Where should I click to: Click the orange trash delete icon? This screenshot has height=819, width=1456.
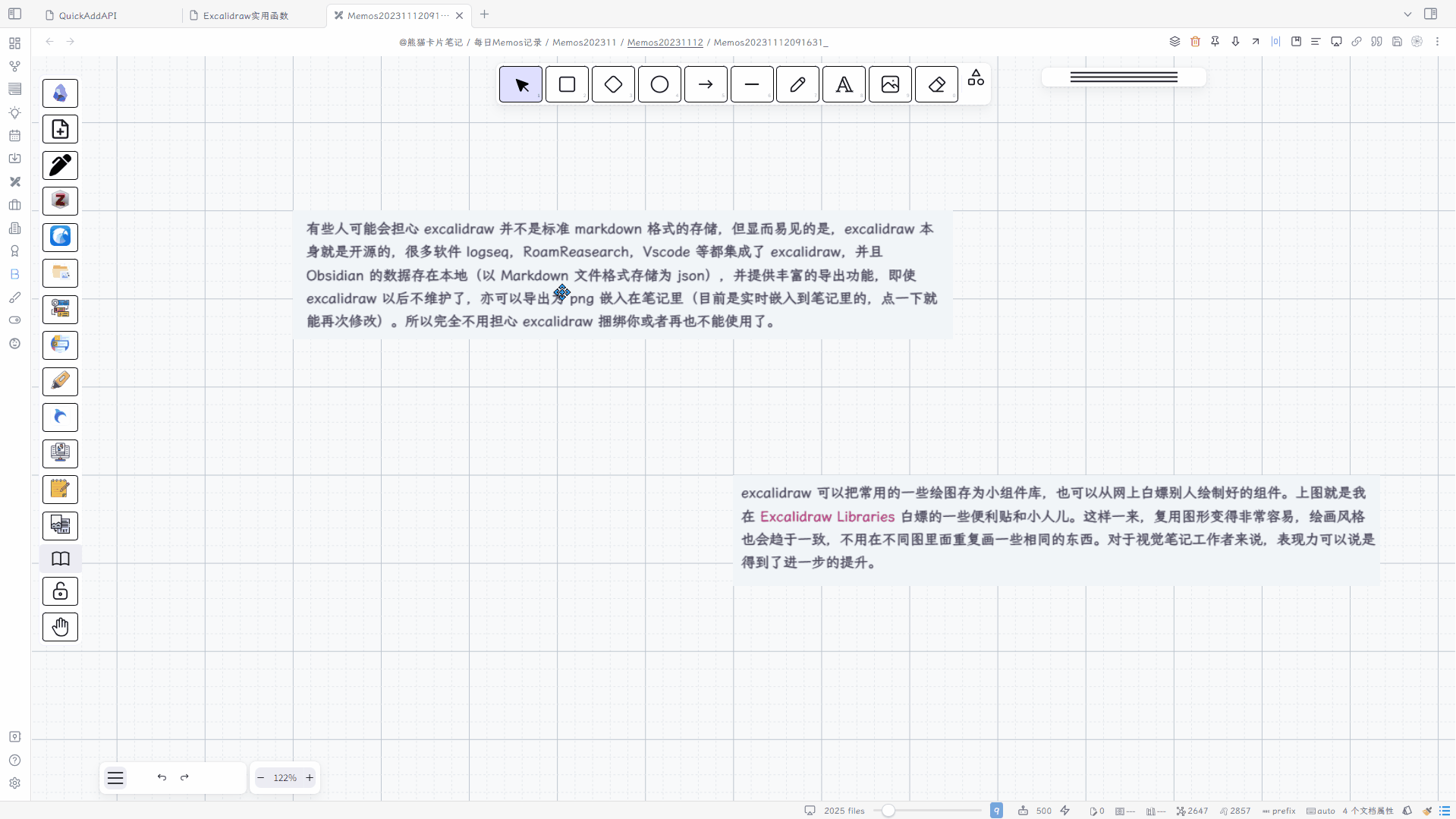[x=1195, y=42]
